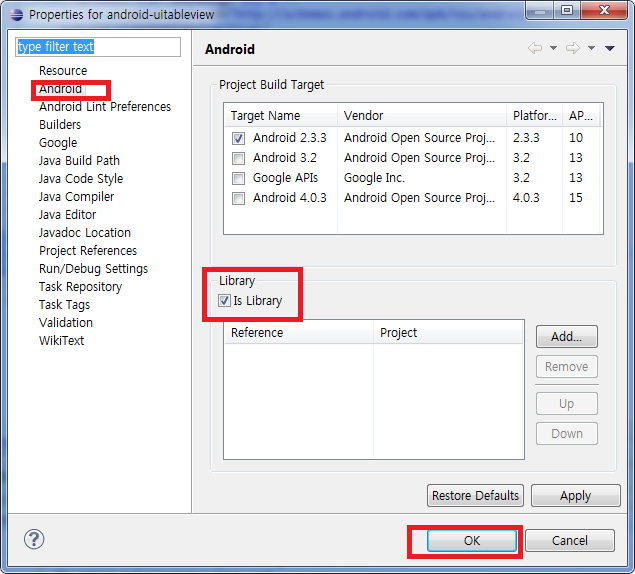This screenshot has height=574, width=635.
Task: Open Javadoc Location page
Action: click(x=85, y=233)
